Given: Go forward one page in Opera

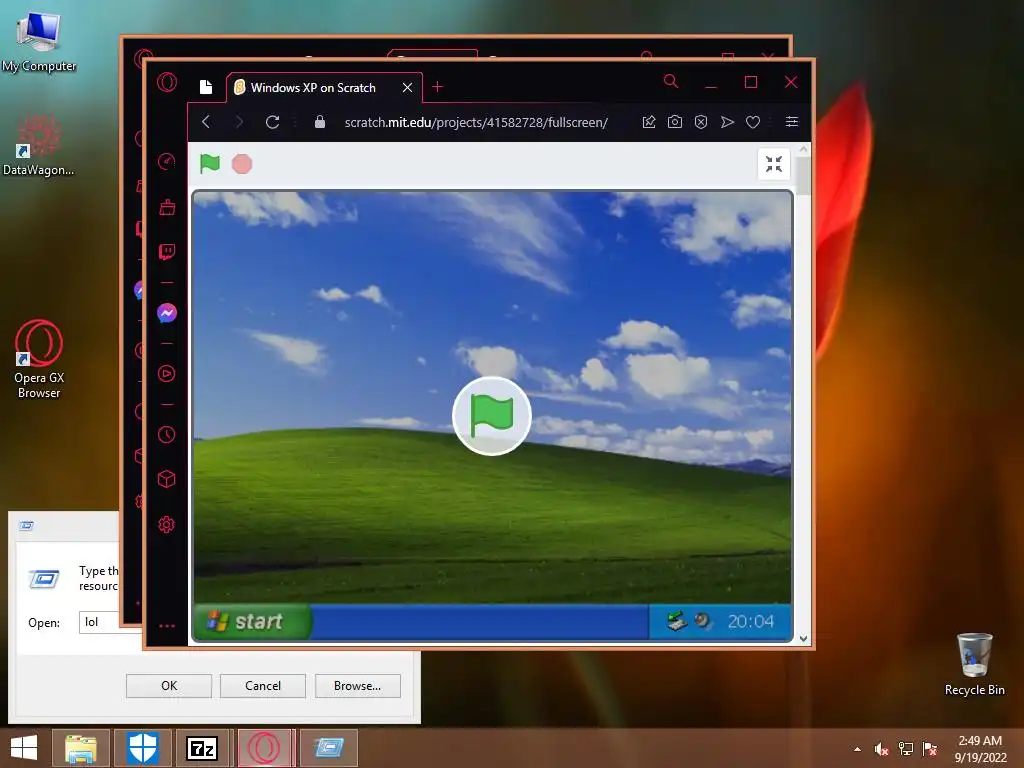Looking at the screenshot, I should tap(239, 122).
